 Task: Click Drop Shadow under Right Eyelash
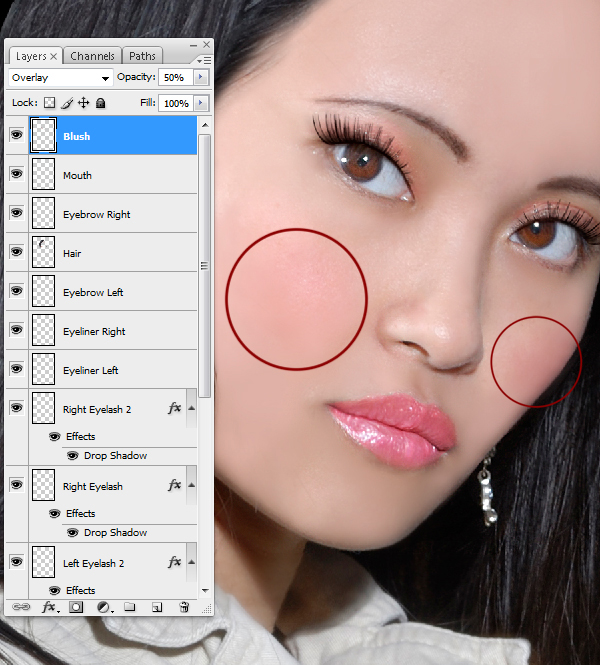coord(115,533)
